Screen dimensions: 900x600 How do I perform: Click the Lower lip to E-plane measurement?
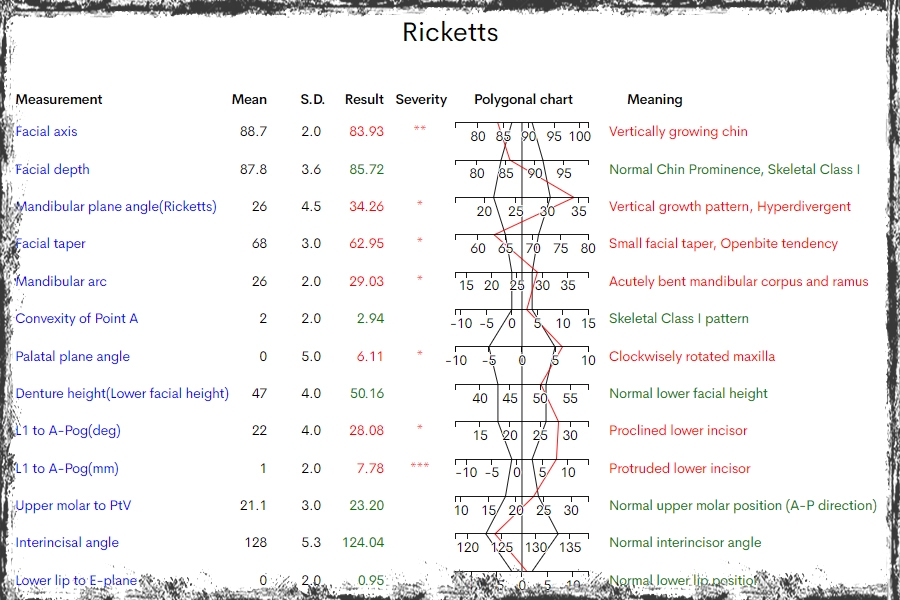click(x=76, y=581)
